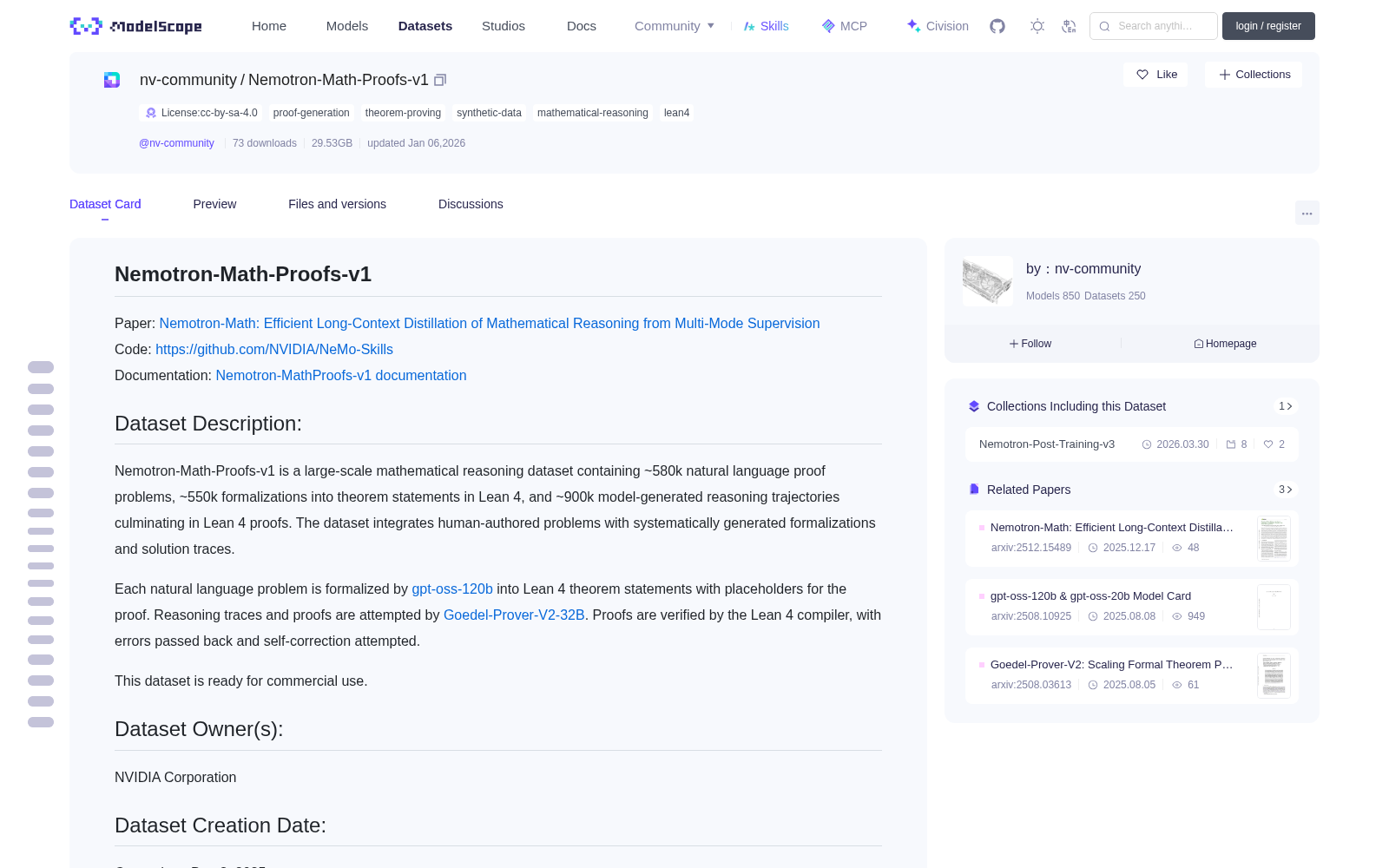Open the MCP icon link
The height and width of the screenshot is (868, 1389).
click(x=844, y=26)
